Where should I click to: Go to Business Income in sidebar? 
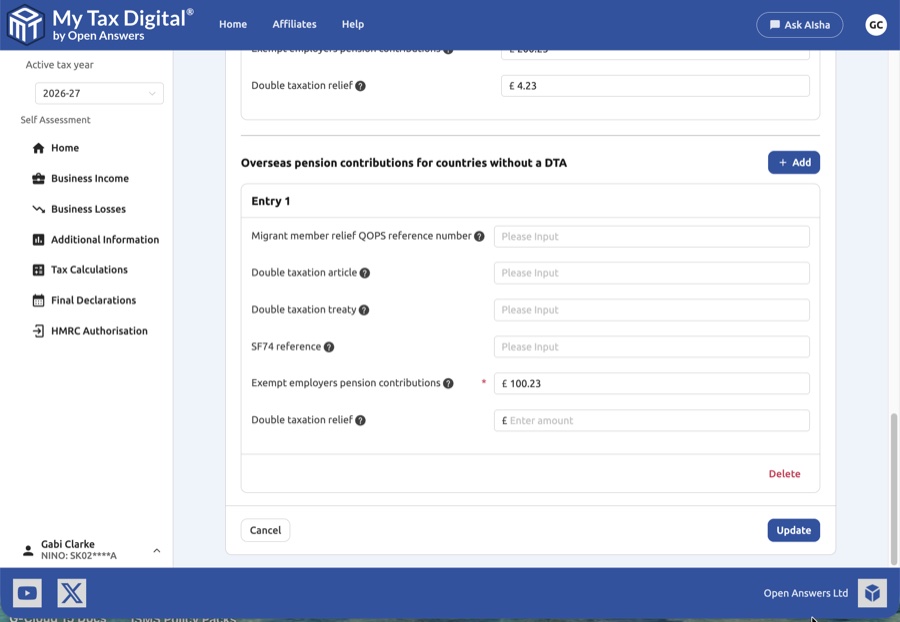(x=89, y=179)
